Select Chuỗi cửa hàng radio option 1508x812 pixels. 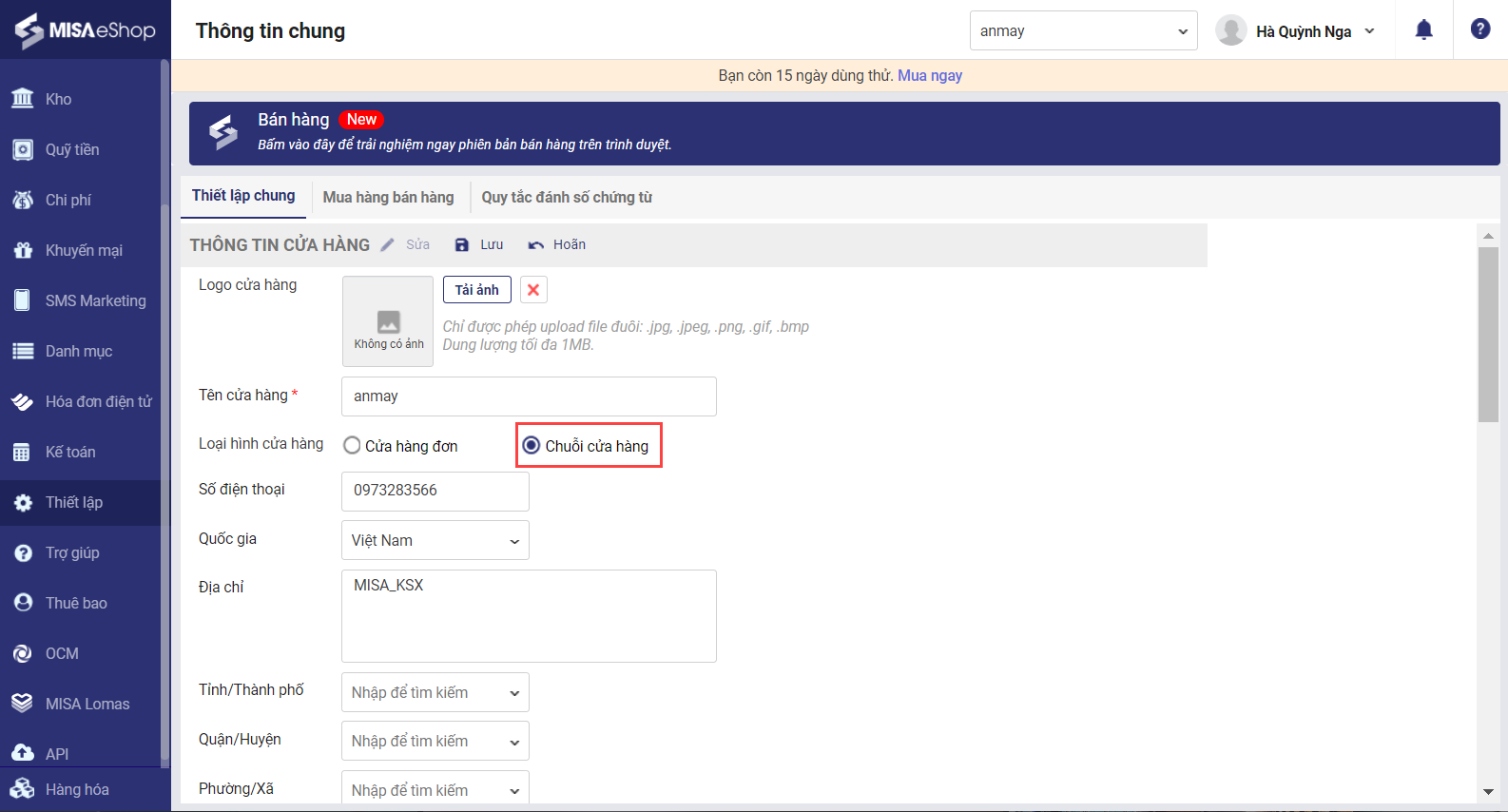pos(532,446)
